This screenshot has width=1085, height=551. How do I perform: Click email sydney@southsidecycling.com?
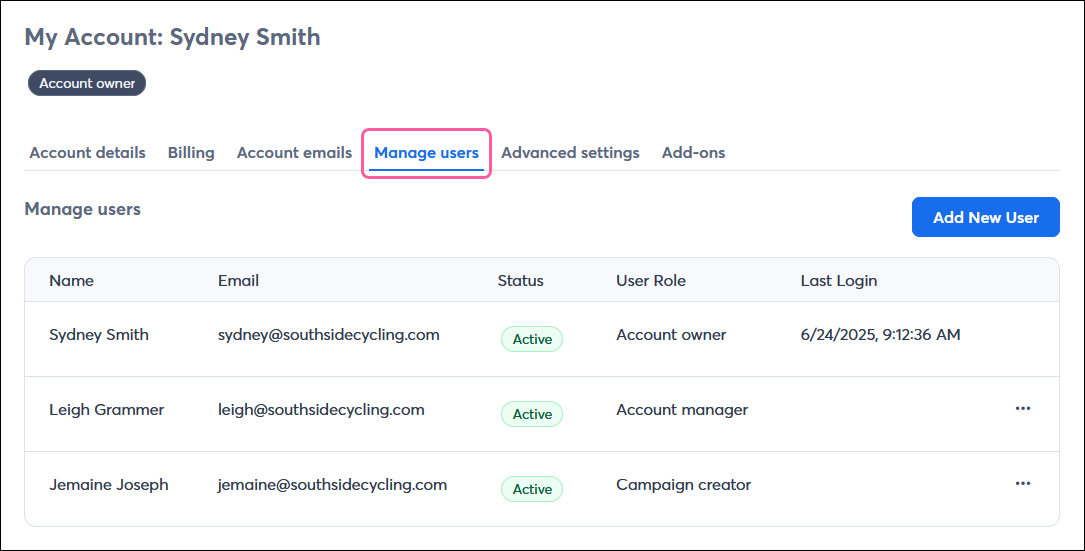[x=329, y=335]
